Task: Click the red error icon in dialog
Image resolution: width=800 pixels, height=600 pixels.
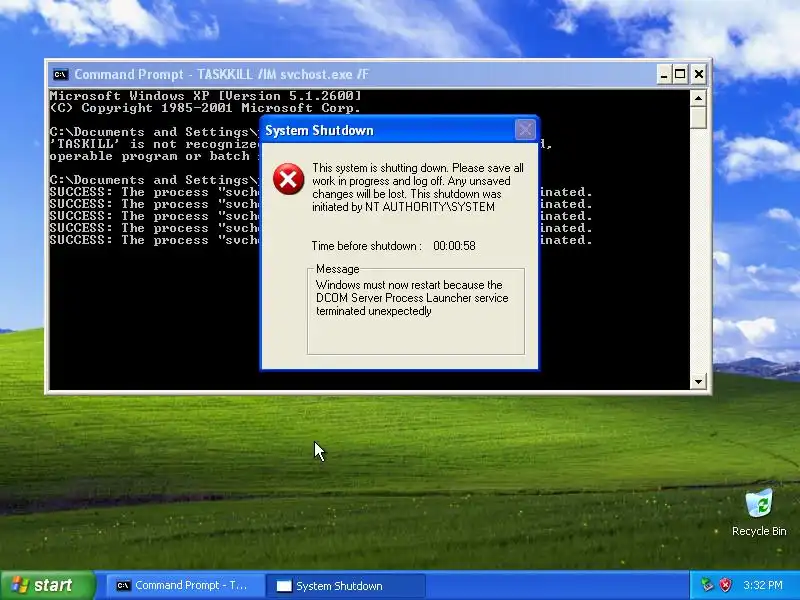Action: pyautogui.click(x=288, y=179)
